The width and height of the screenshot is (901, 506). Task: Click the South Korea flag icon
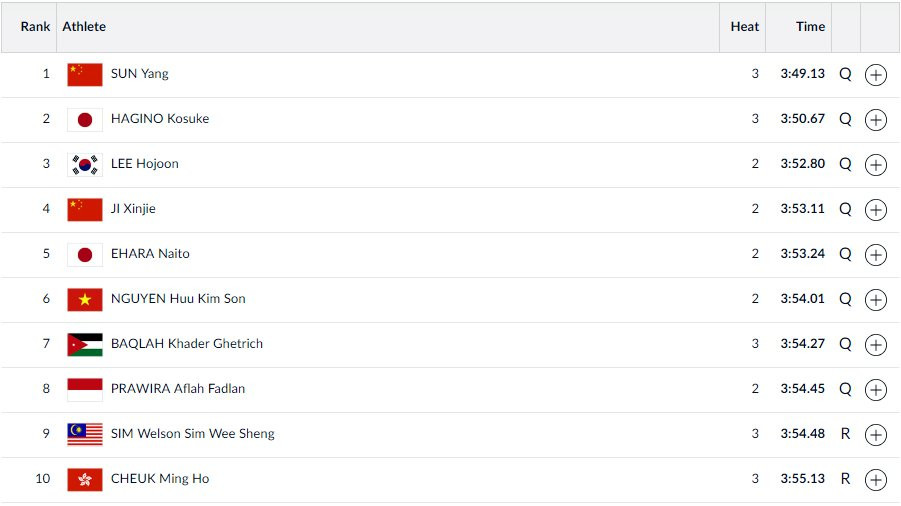(x=85, y=164)
